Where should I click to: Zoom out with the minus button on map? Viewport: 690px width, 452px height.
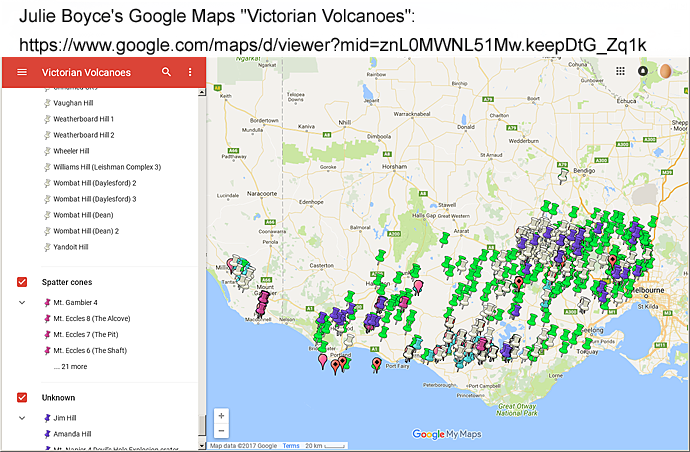221,430
